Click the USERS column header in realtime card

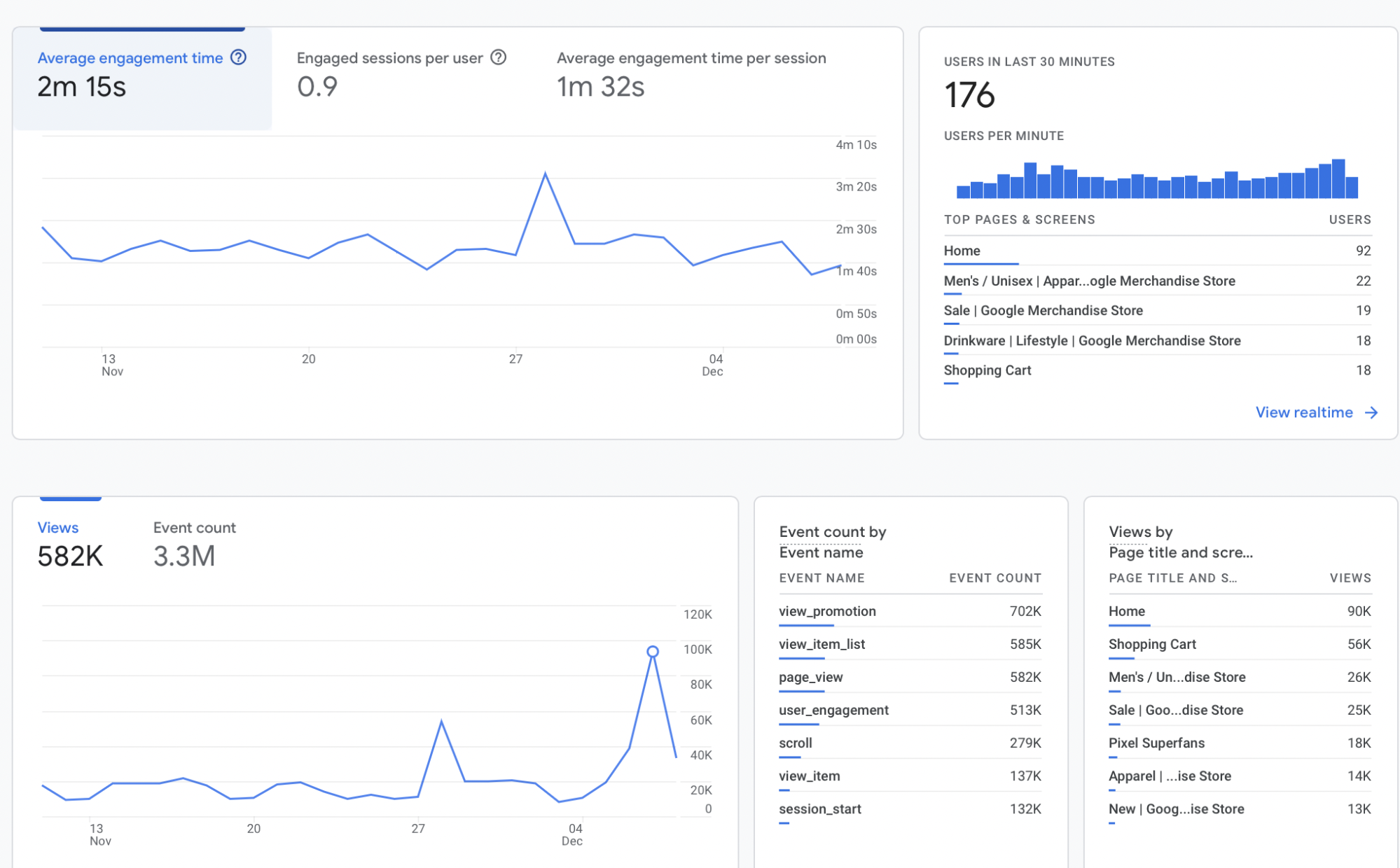(x=1350, y=220)
